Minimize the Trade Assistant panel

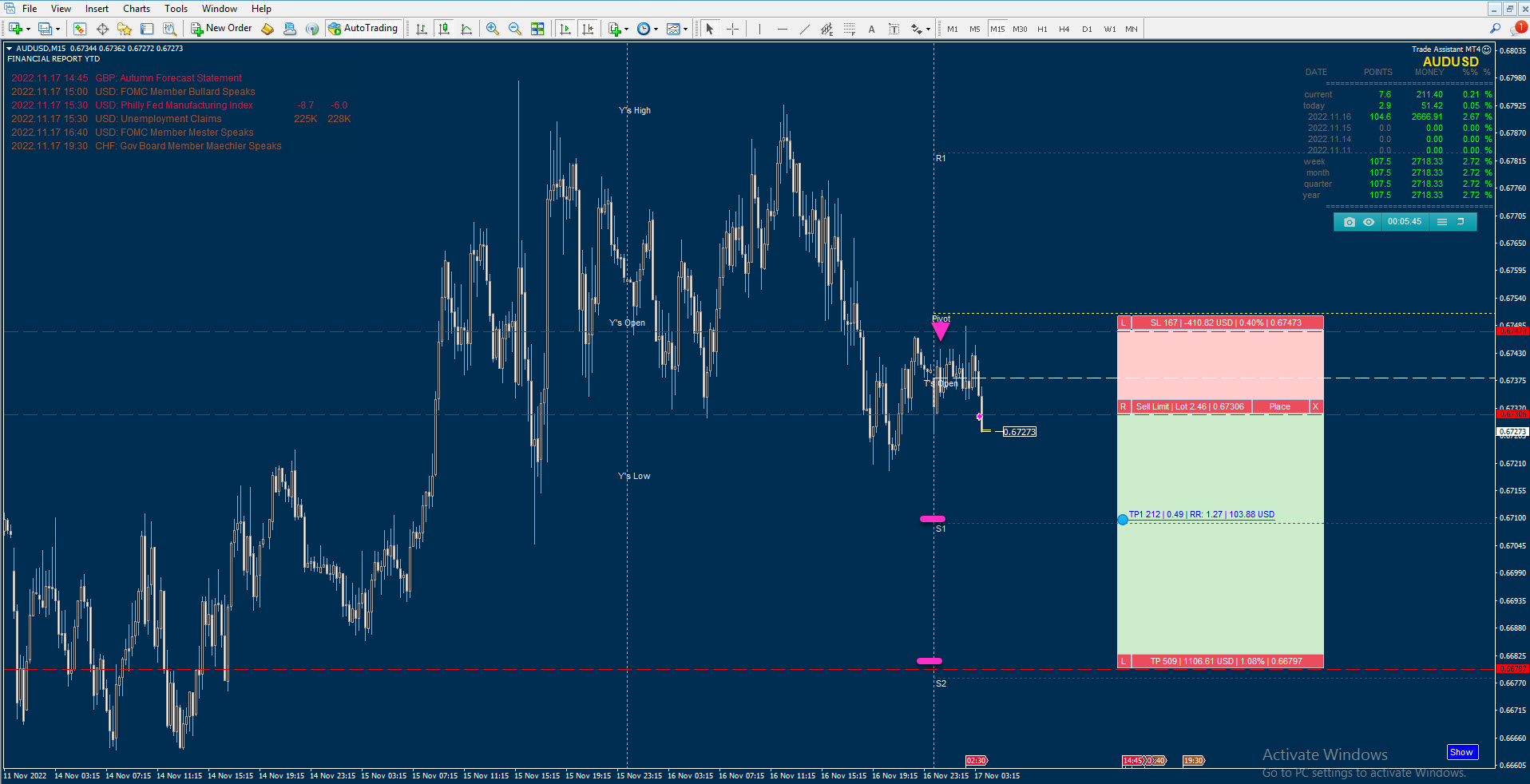coord(1461,222)
